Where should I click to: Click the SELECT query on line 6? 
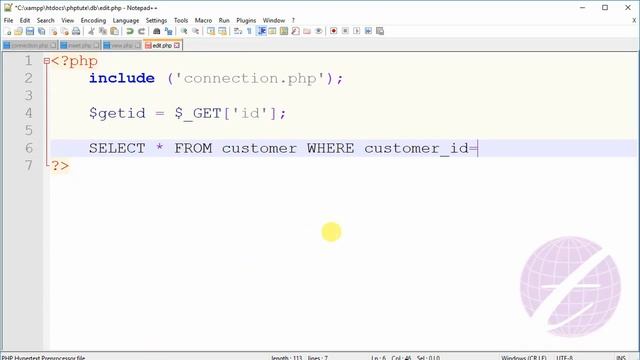click(x=283, y=148)
